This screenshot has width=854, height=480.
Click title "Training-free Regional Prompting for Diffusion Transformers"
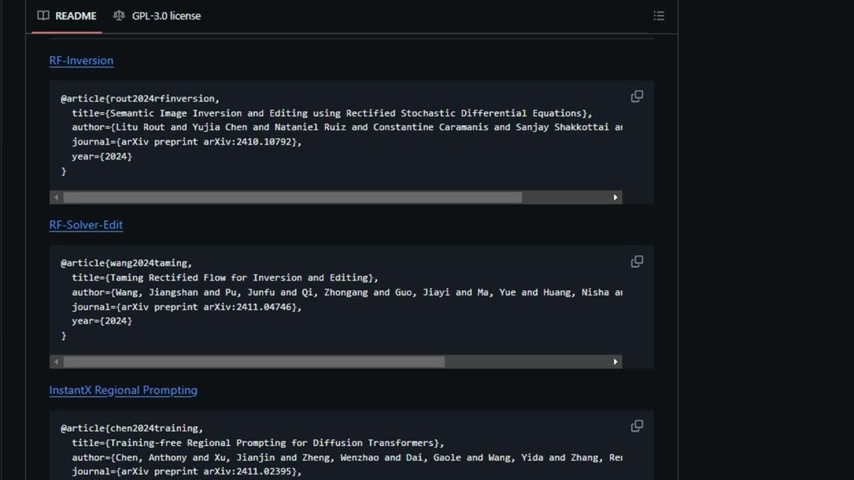272,443
